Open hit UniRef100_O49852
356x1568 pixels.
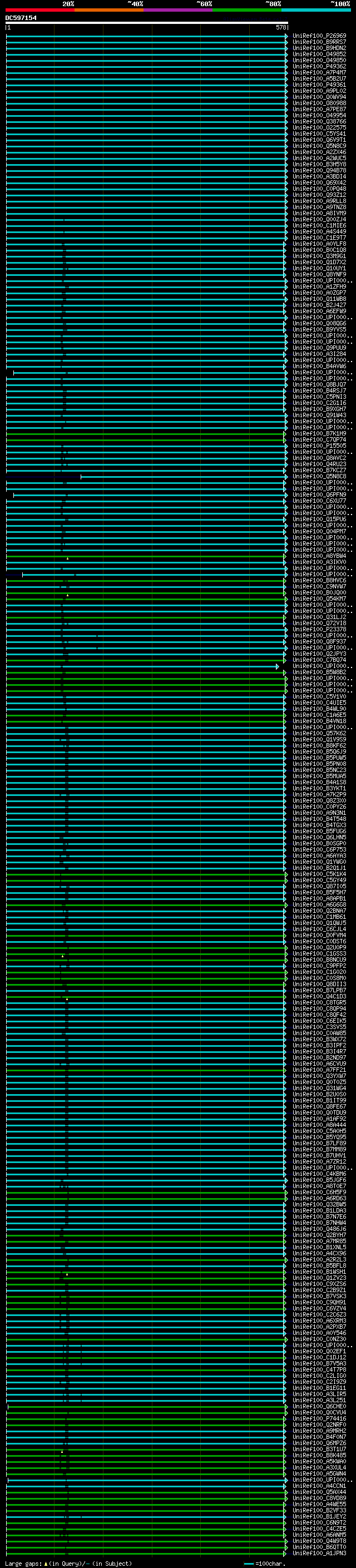pyautogui.click(x=319, y=54)
